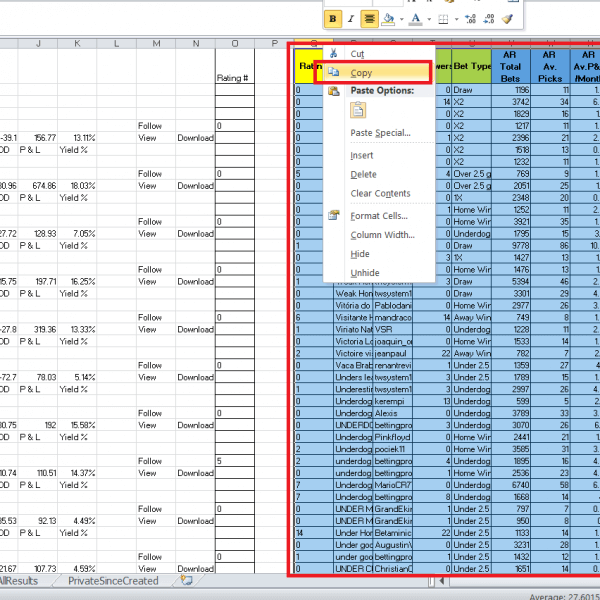Toggle Center alignment in the mini toolbar

click(x=369, y=19)
